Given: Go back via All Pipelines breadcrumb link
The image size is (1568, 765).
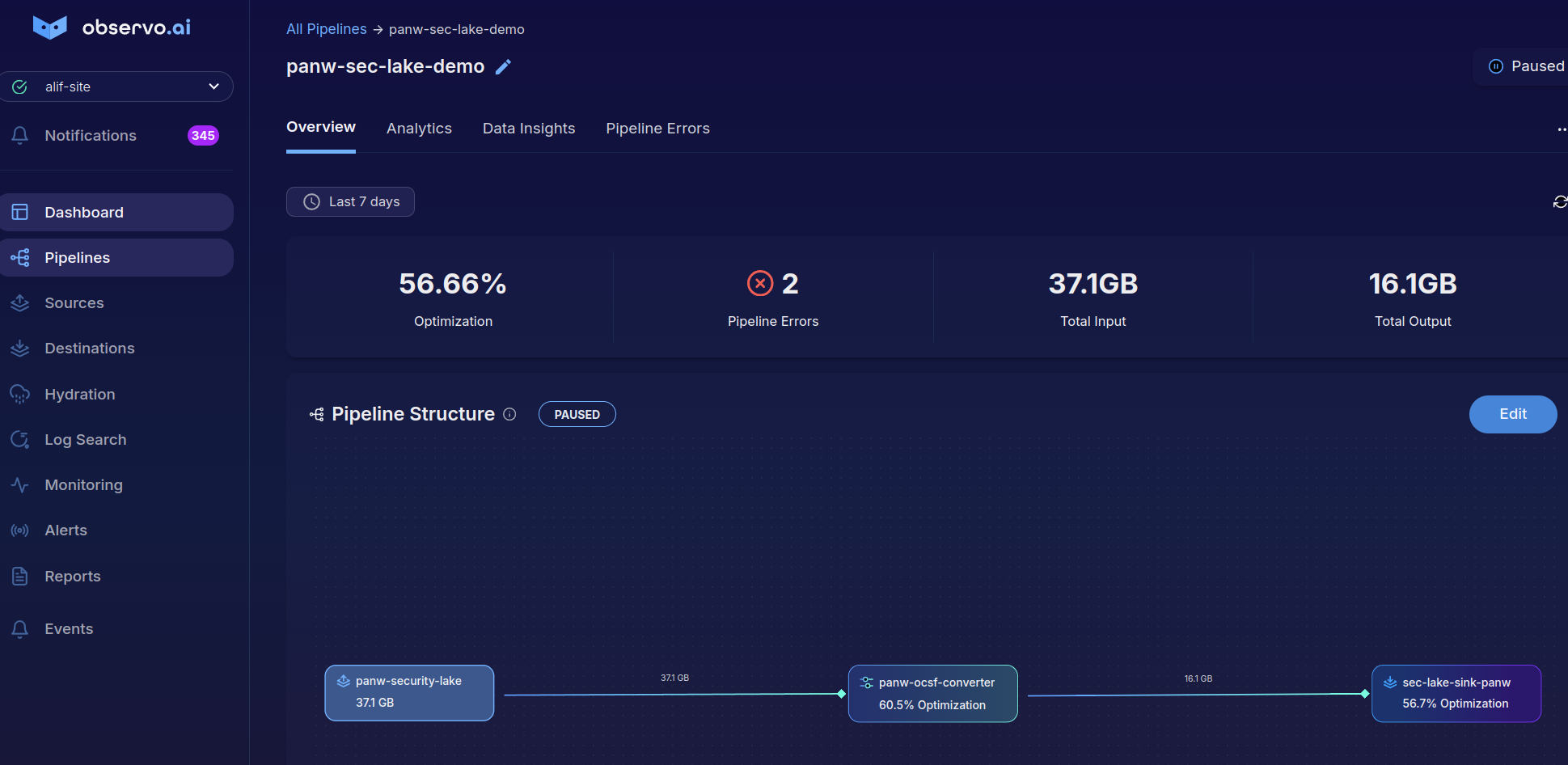Looking at the screenshot, I should [326, 29].
